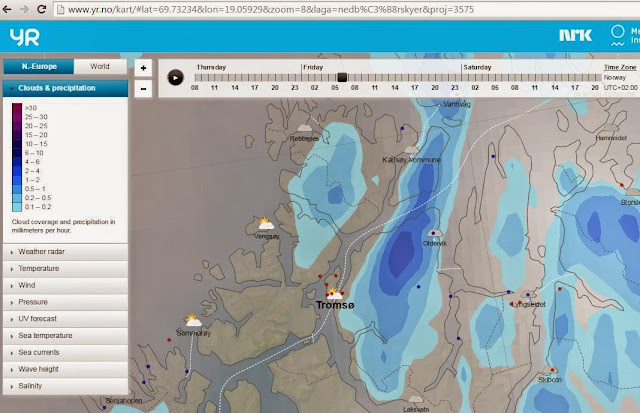The width and height of the screenshot is (640, 413).
Task: Play the forecast animation
Action: tap(176, 78)
